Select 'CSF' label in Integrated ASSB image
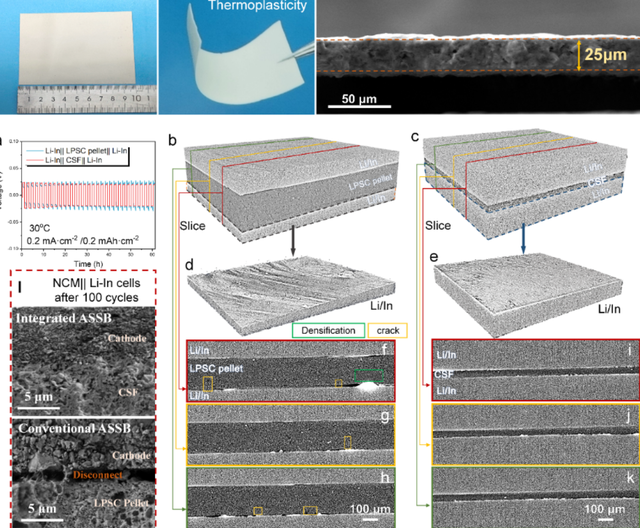 (x=128, y=392)
